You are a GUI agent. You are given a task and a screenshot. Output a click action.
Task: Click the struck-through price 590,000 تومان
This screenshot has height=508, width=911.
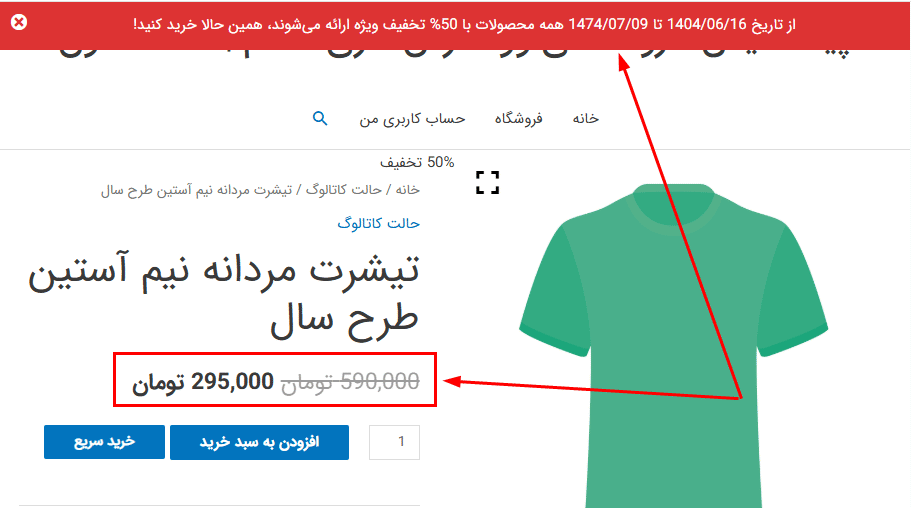[350, 382]
